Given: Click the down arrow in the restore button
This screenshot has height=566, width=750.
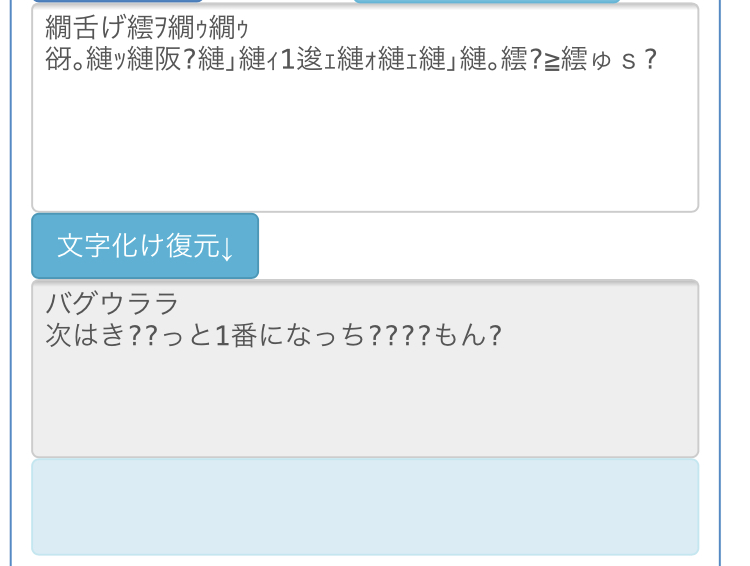Looking at the screenshot, I should 227,248.
